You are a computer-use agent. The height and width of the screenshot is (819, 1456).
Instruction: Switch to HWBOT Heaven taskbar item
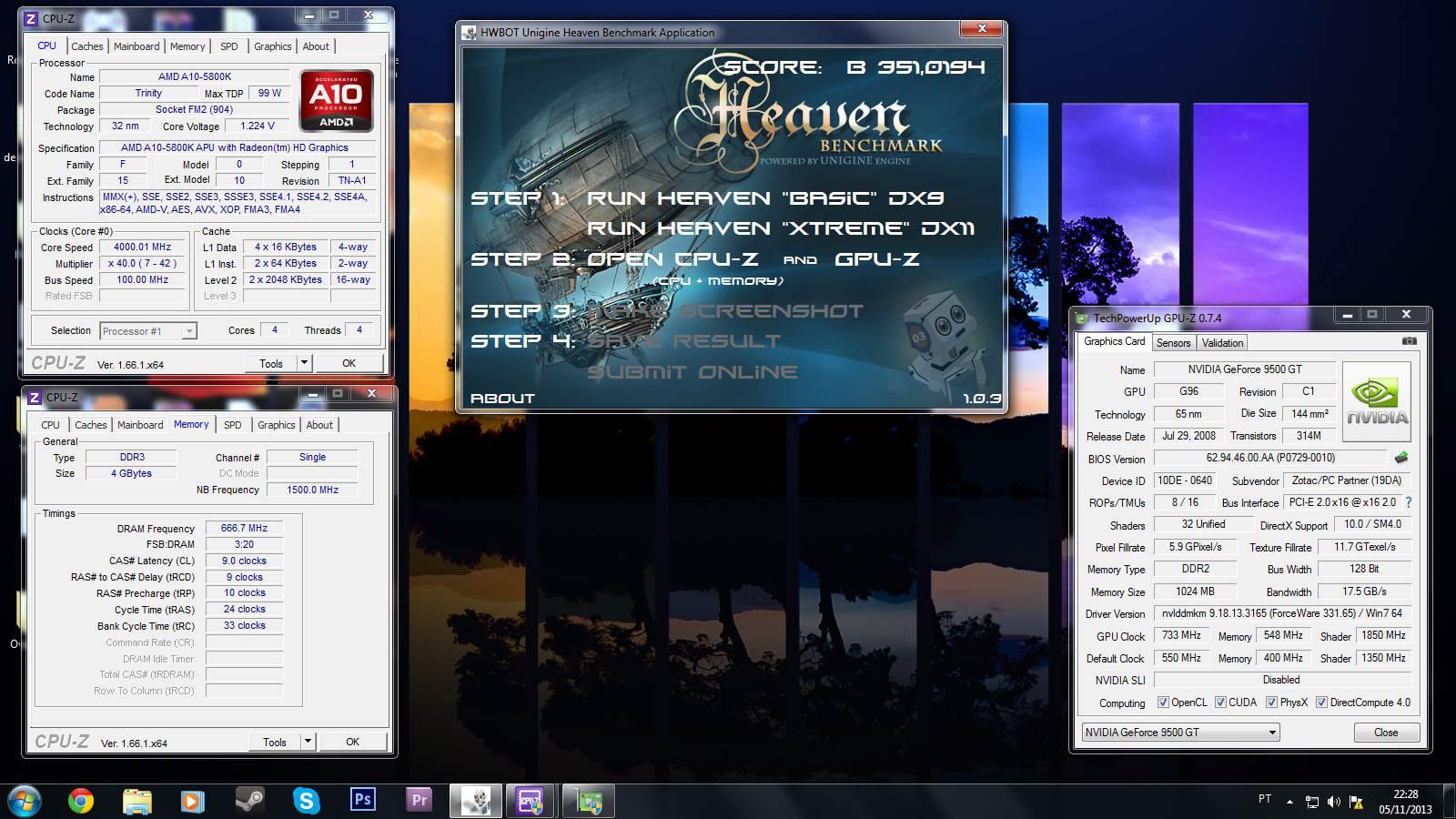point(476,801)
